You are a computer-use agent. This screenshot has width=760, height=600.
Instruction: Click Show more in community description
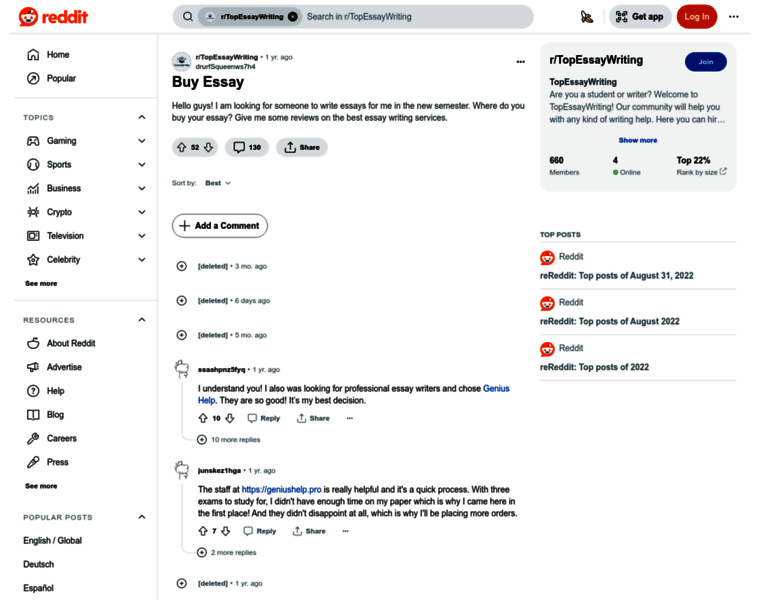tap(638, 140)
